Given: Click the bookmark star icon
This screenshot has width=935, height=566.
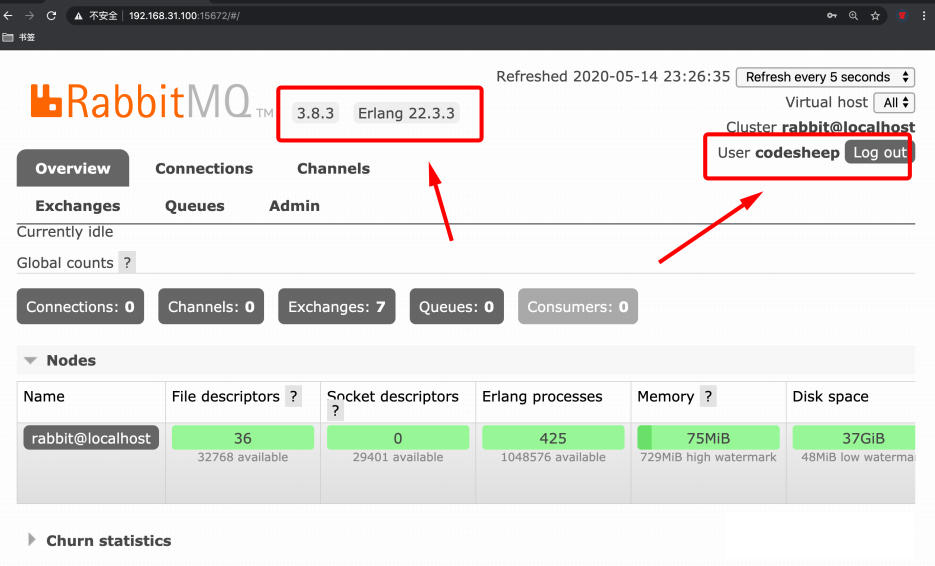Looking at the screenshot, I should click(875, 16).
